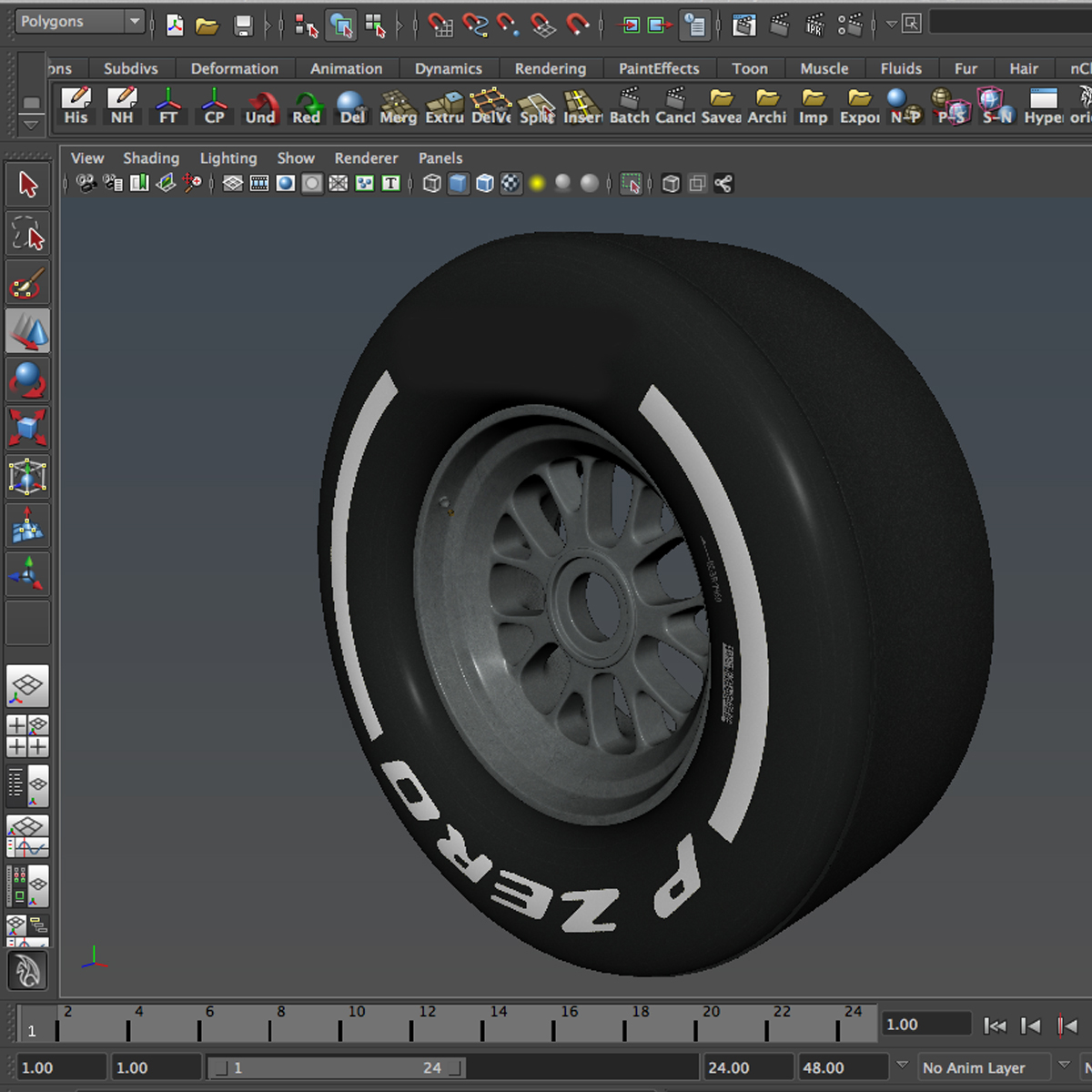Click the Export shelf button

859,107
